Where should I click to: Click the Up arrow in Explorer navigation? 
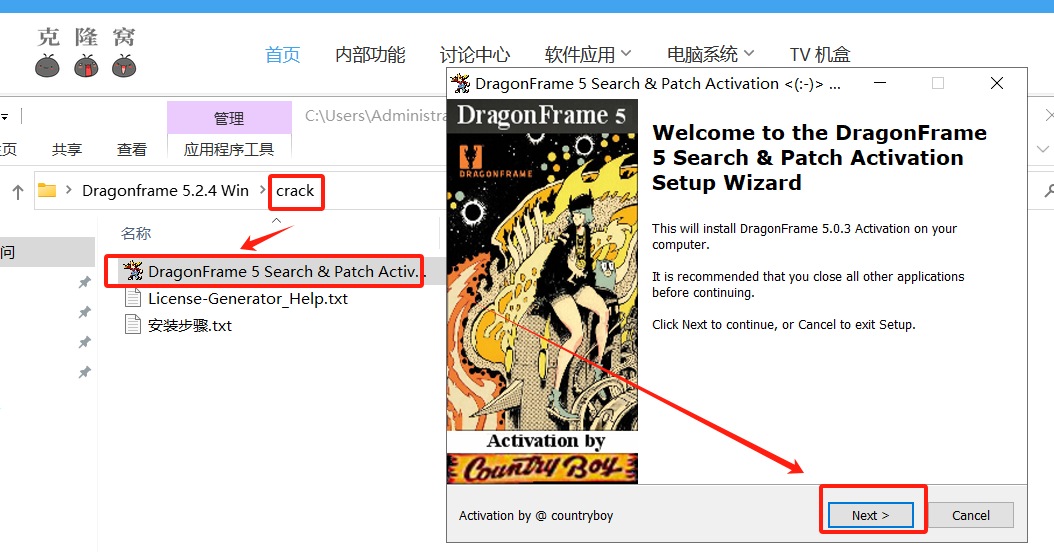[18, 192]
